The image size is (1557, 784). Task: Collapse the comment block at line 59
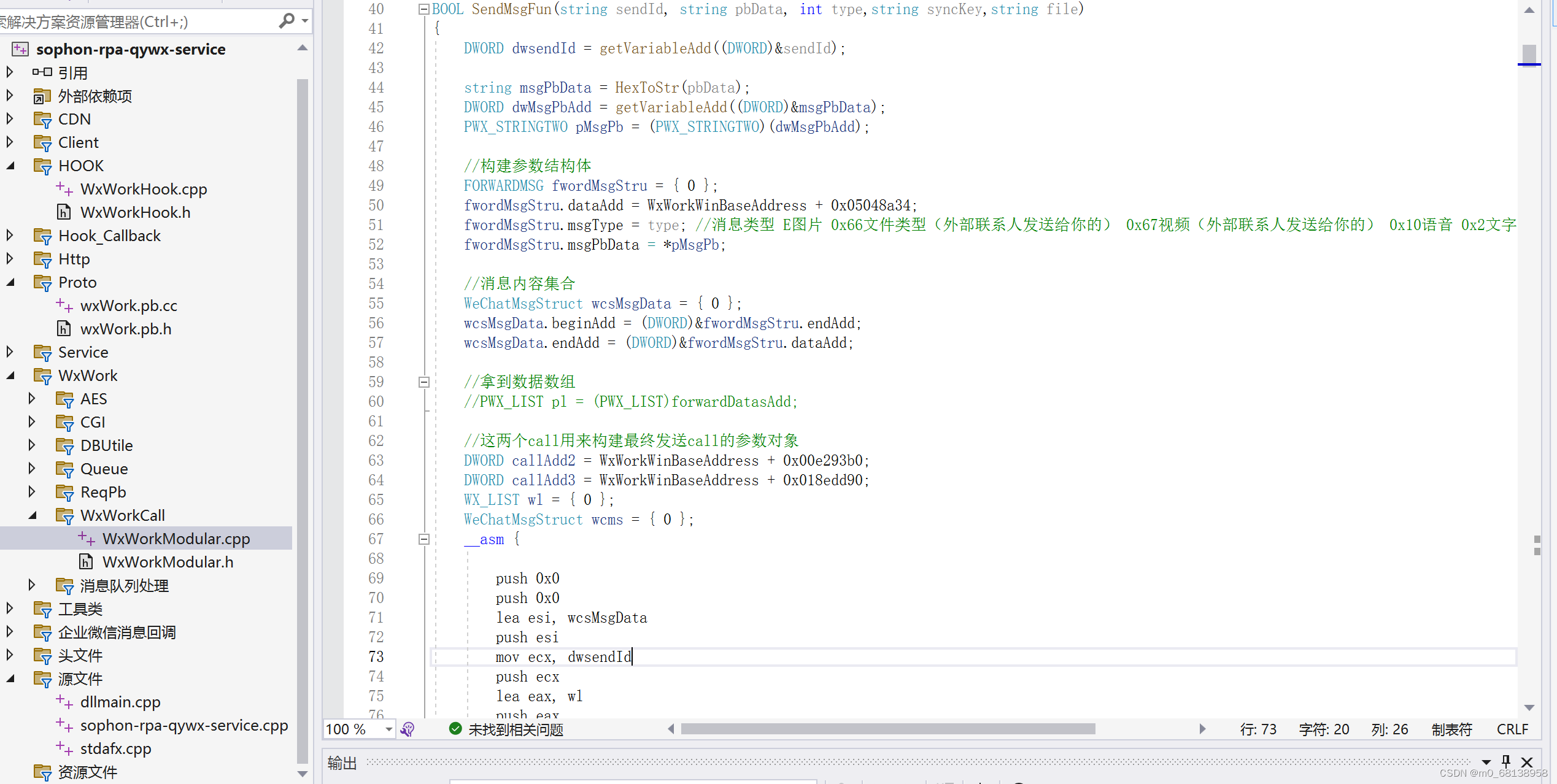[423, 382]
